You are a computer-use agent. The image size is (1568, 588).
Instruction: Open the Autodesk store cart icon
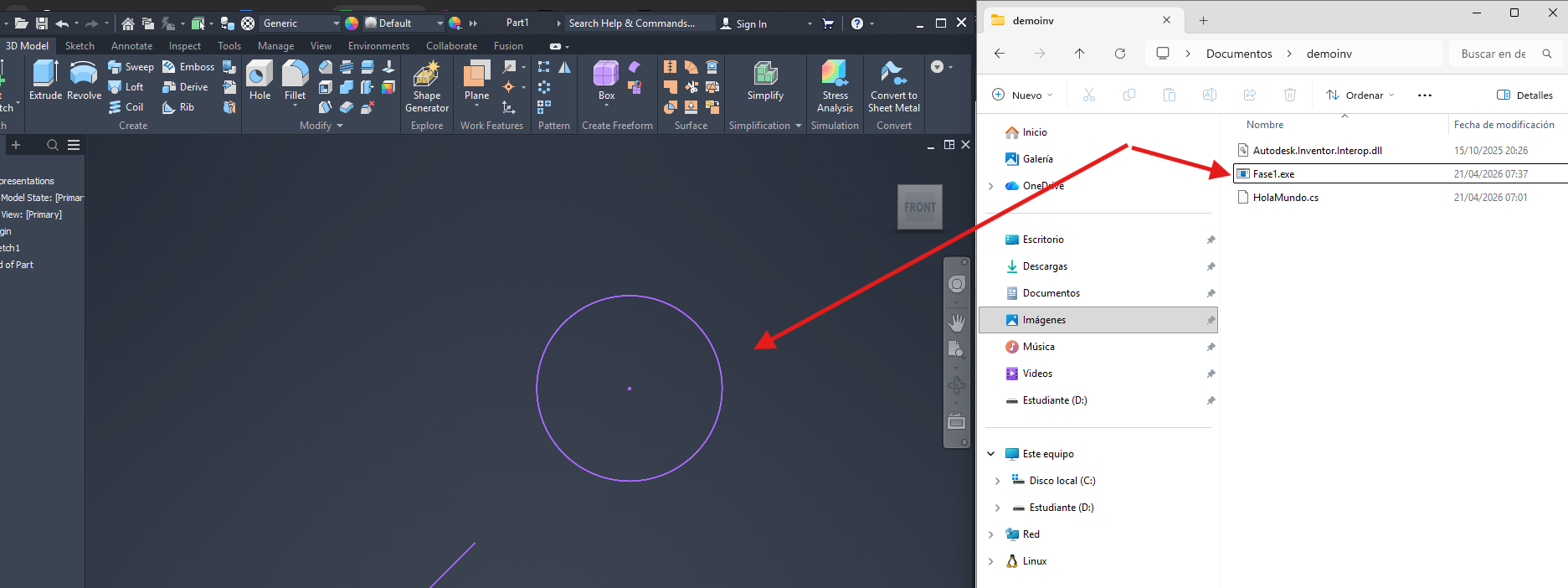(x=828, y=23)
